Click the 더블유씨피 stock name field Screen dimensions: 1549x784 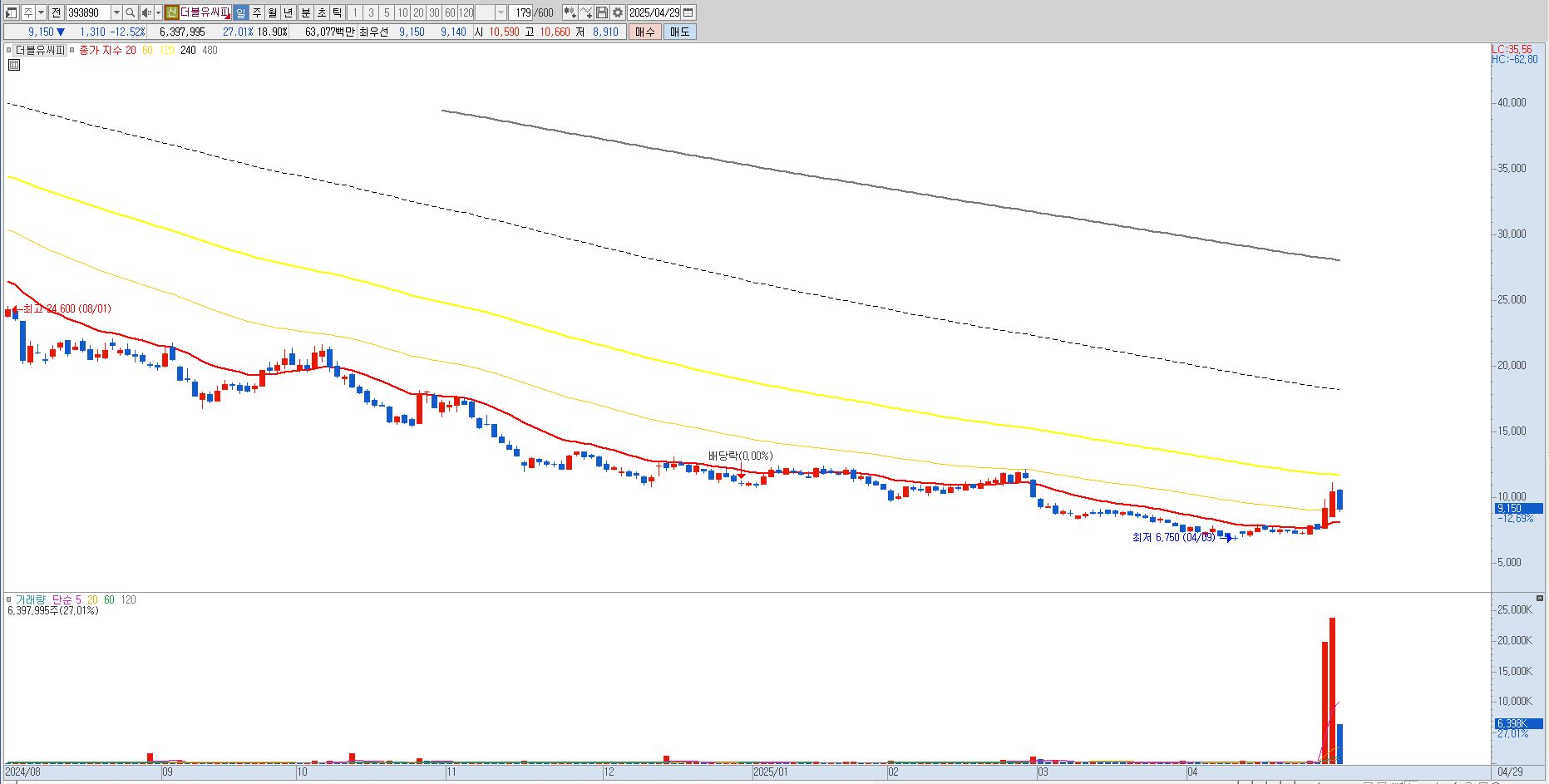point(205,12)
